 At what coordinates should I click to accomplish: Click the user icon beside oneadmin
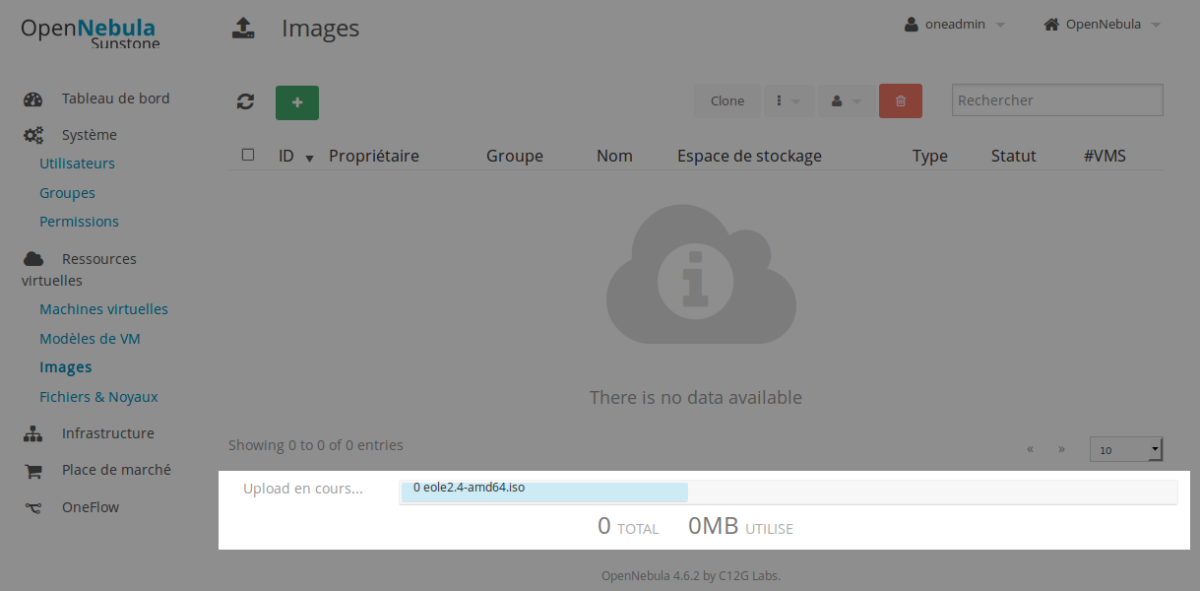coord(911,24)
